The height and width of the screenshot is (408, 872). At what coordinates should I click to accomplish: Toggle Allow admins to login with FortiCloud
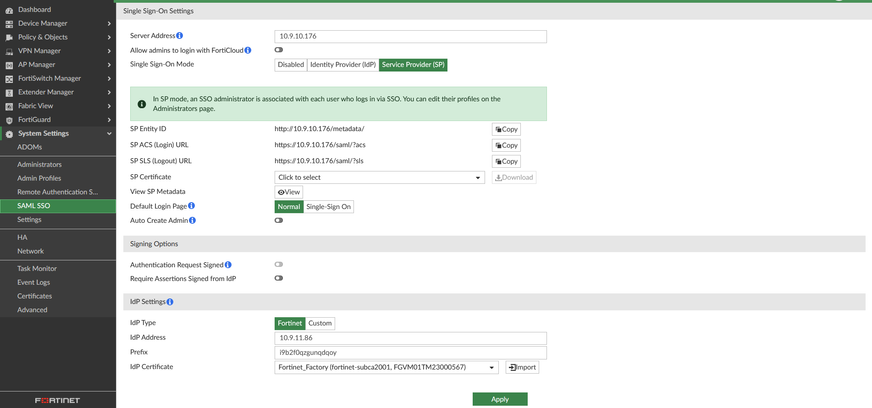pyautogui.click(x=279, y=50)
